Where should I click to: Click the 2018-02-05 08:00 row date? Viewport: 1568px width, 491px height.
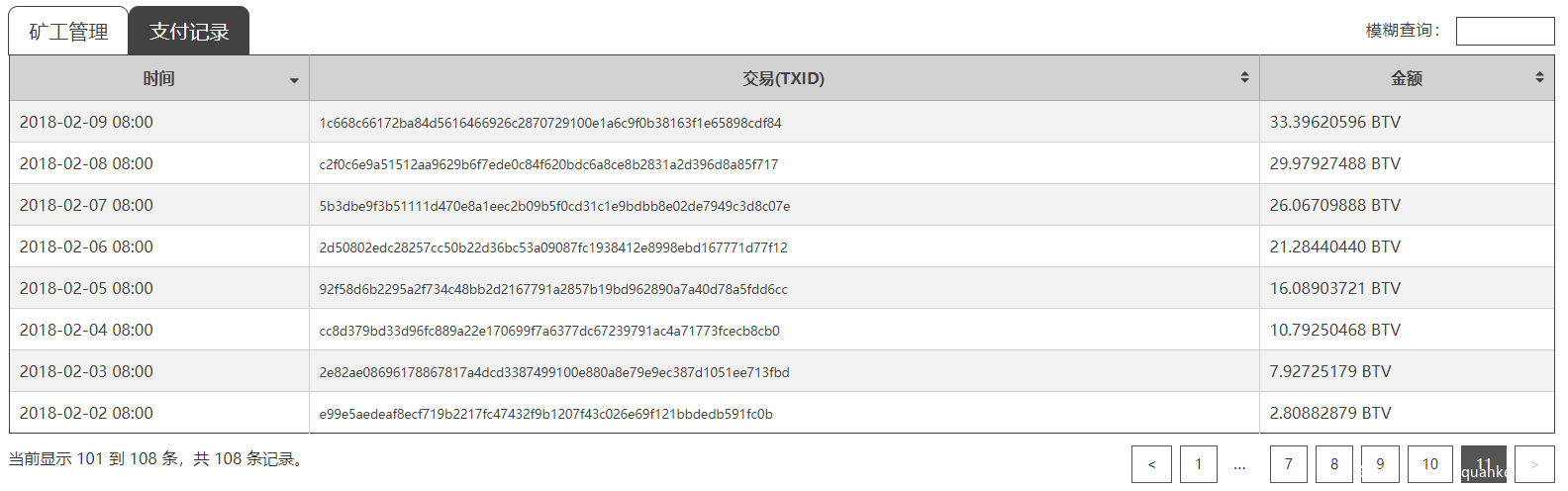[86, 288]
